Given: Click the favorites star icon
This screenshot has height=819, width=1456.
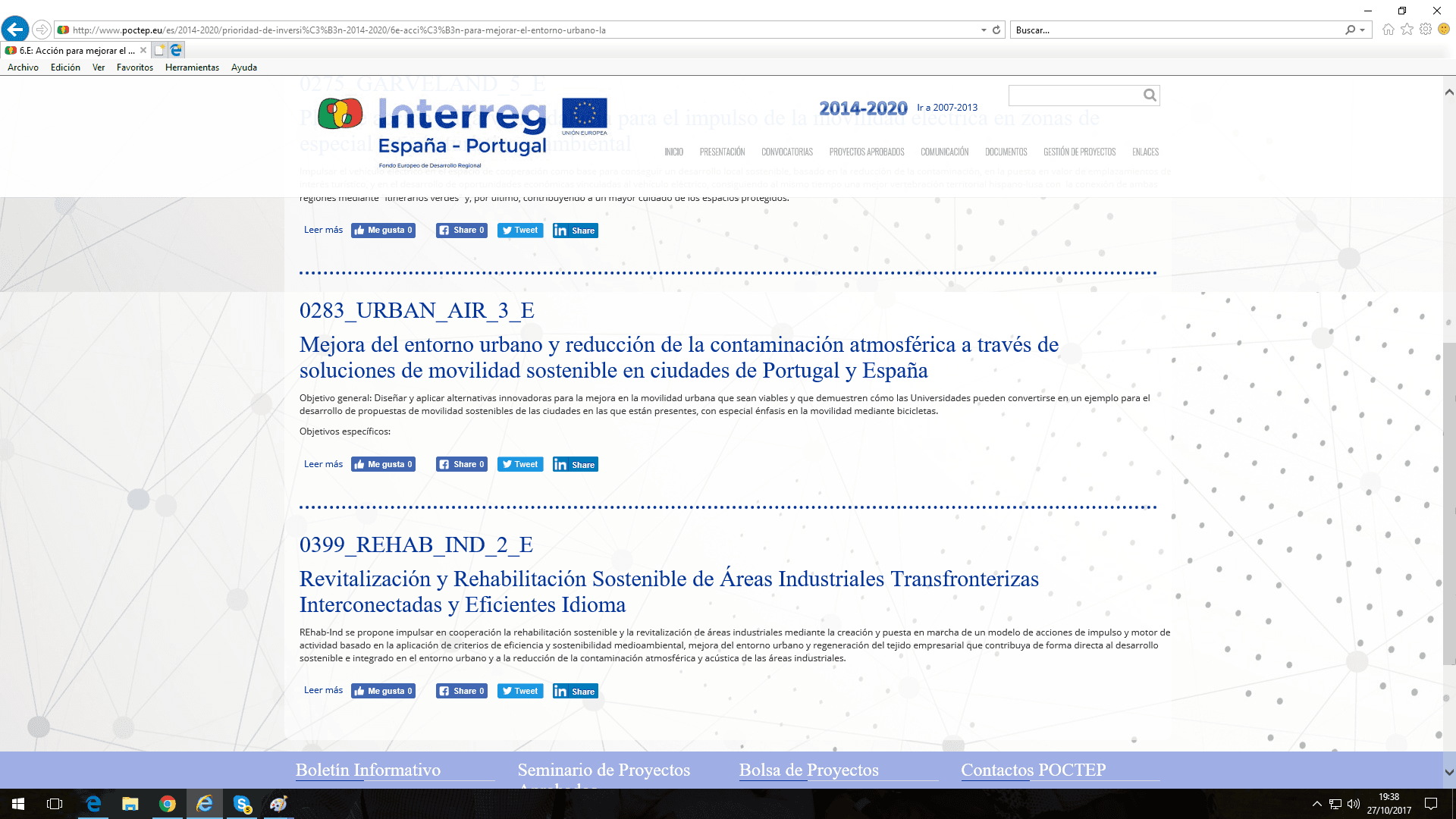Looking at the screenshot, I should point(1407,30).
